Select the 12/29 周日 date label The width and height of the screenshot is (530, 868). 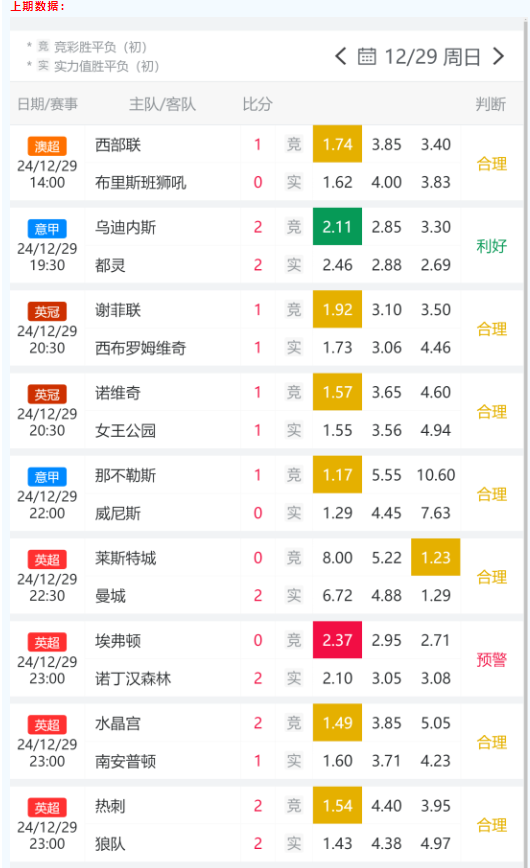coord(432,56)
